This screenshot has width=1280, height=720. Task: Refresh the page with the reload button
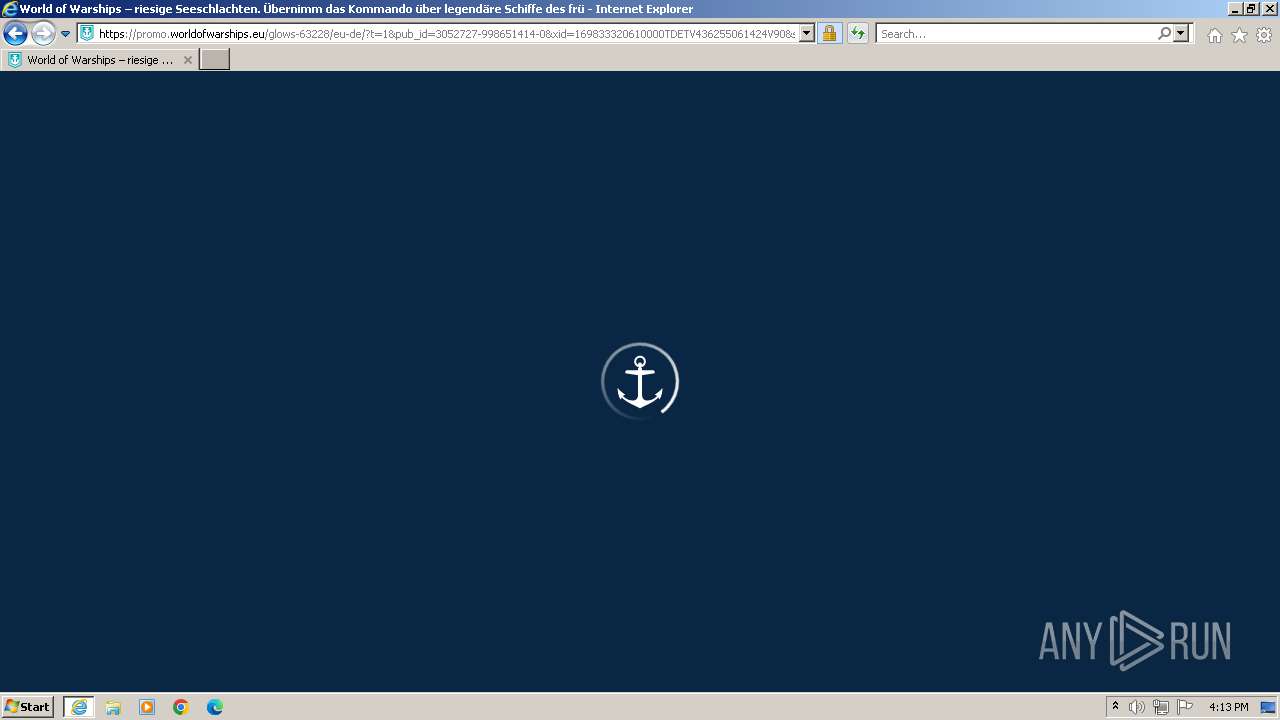point(858,33)
